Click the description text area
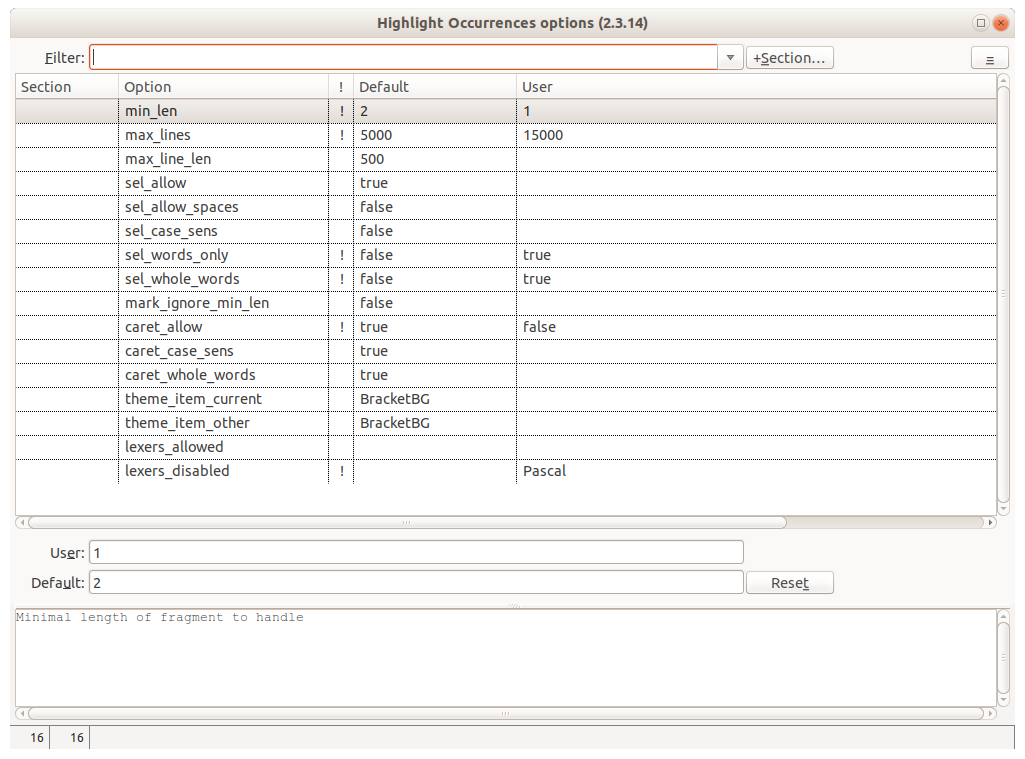 pos(506,658)
